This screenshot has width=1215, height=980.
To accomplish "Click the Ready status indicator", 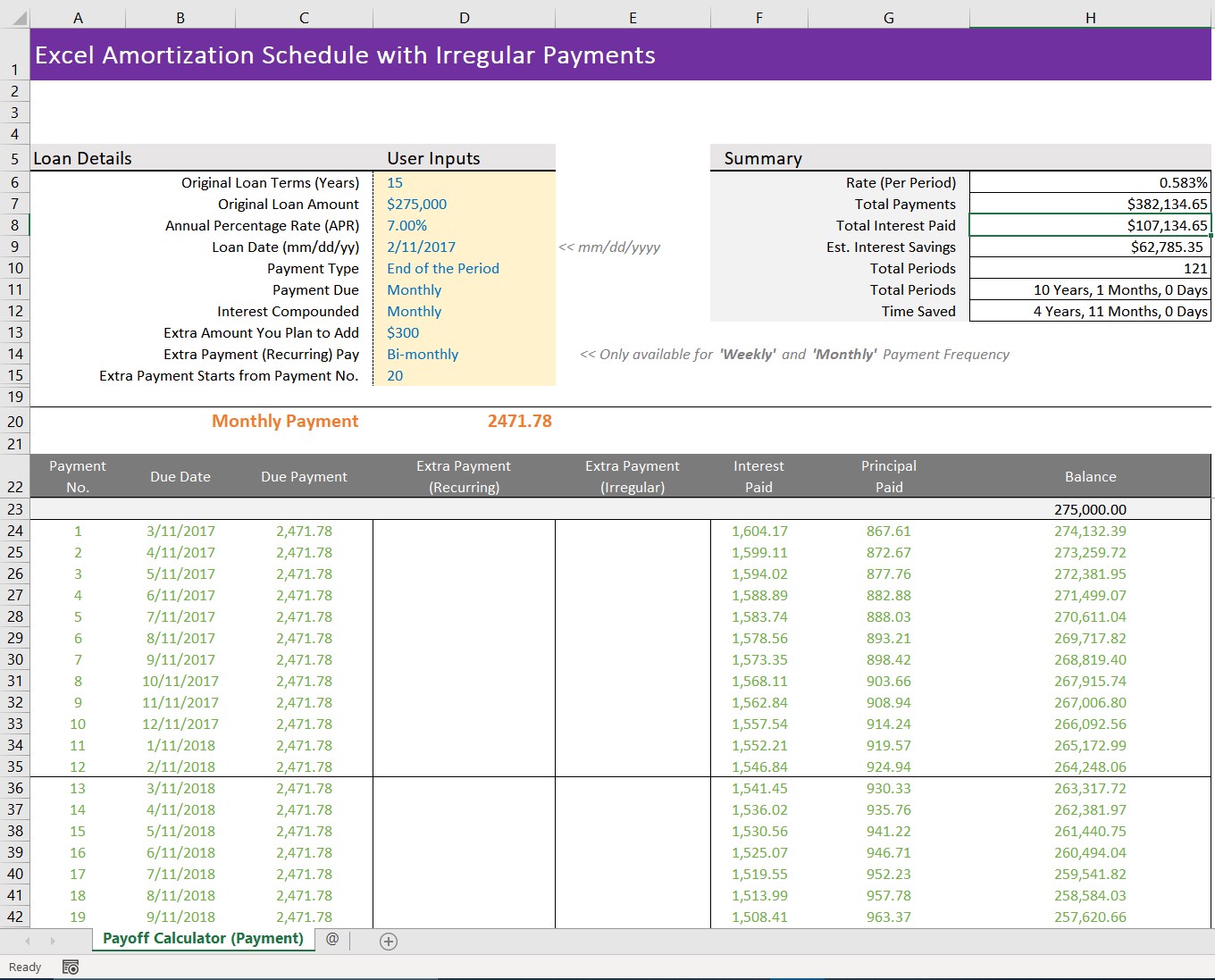I will tap(25, 967).
